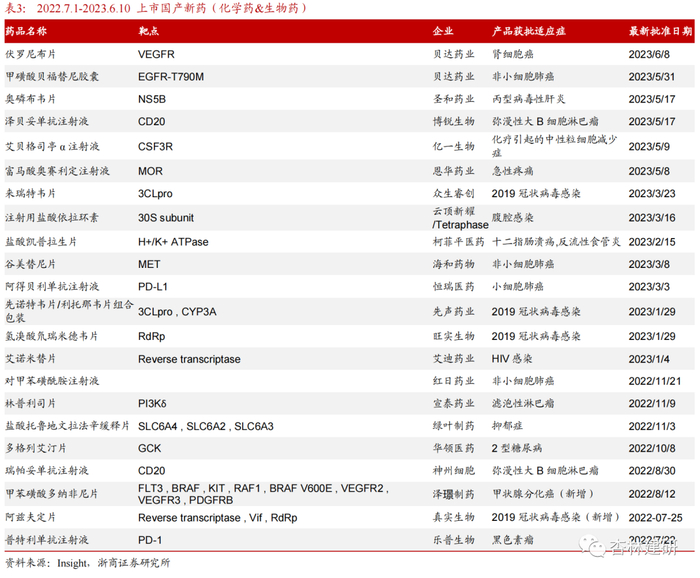The height and width of the screenshot is (578, 700).
Task: Click the PD-L1 target cell
Action: pos(153,287)
